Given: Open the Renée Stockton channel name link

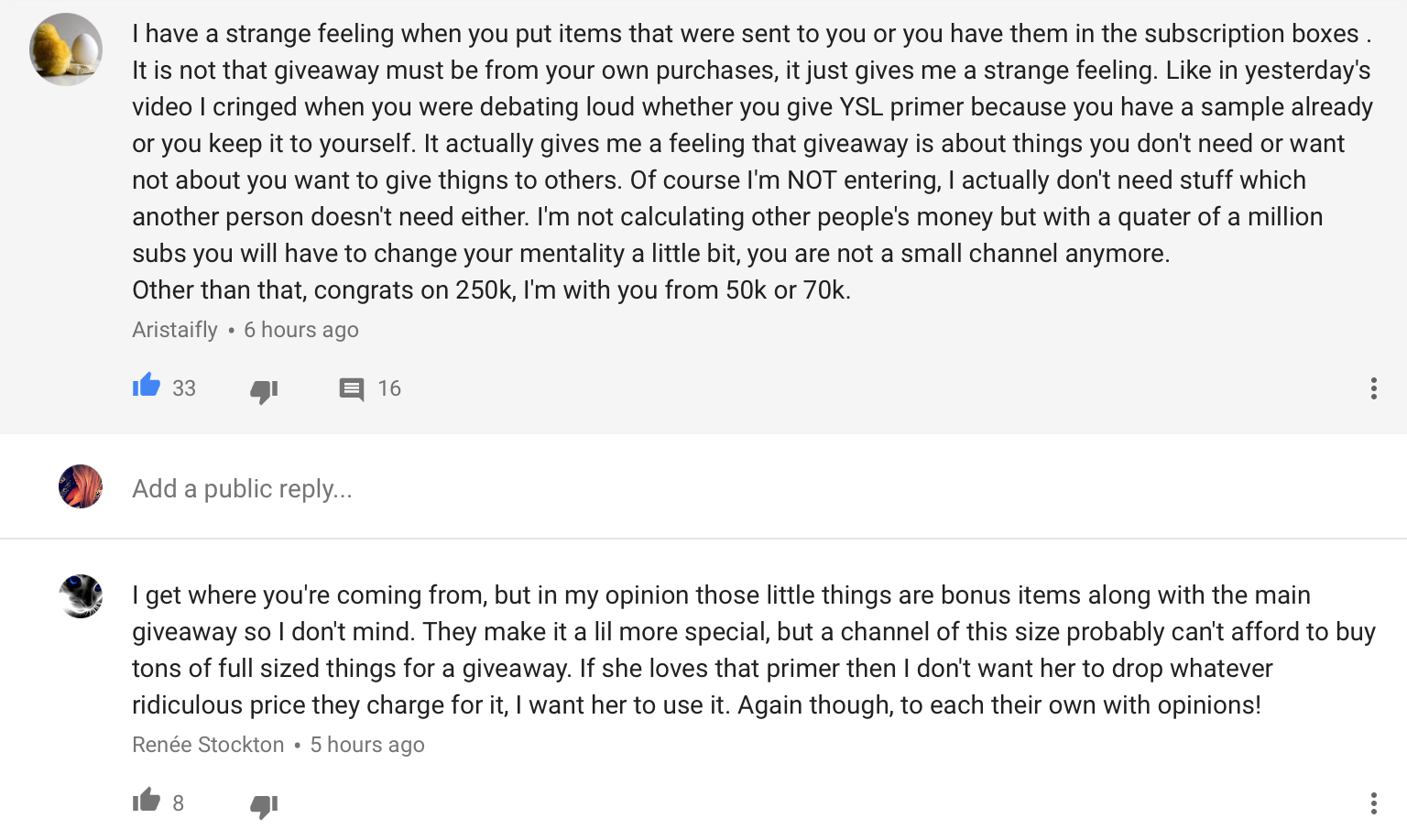Looking at the screenshot, I should tap(208, 745).
